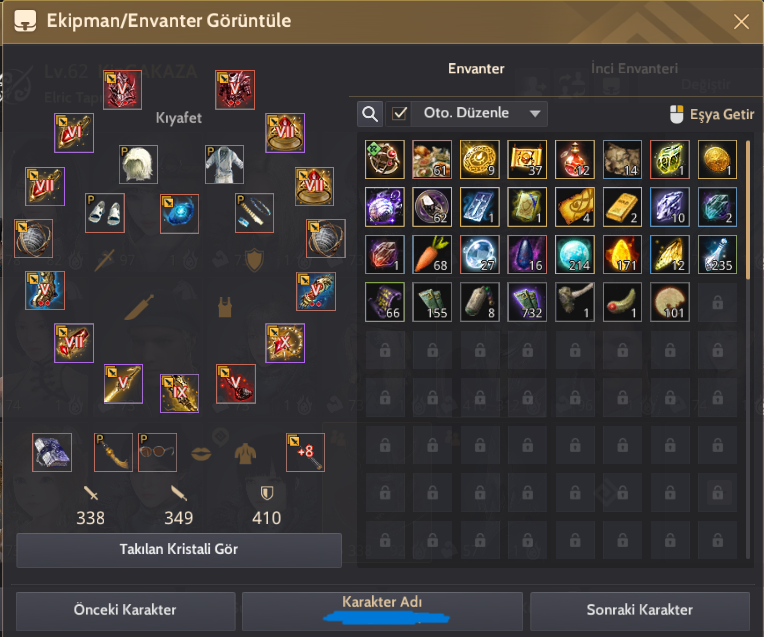Click the Takılan Kristali Gör button
The height and width of the screenshot is (637, 764).
179,549
